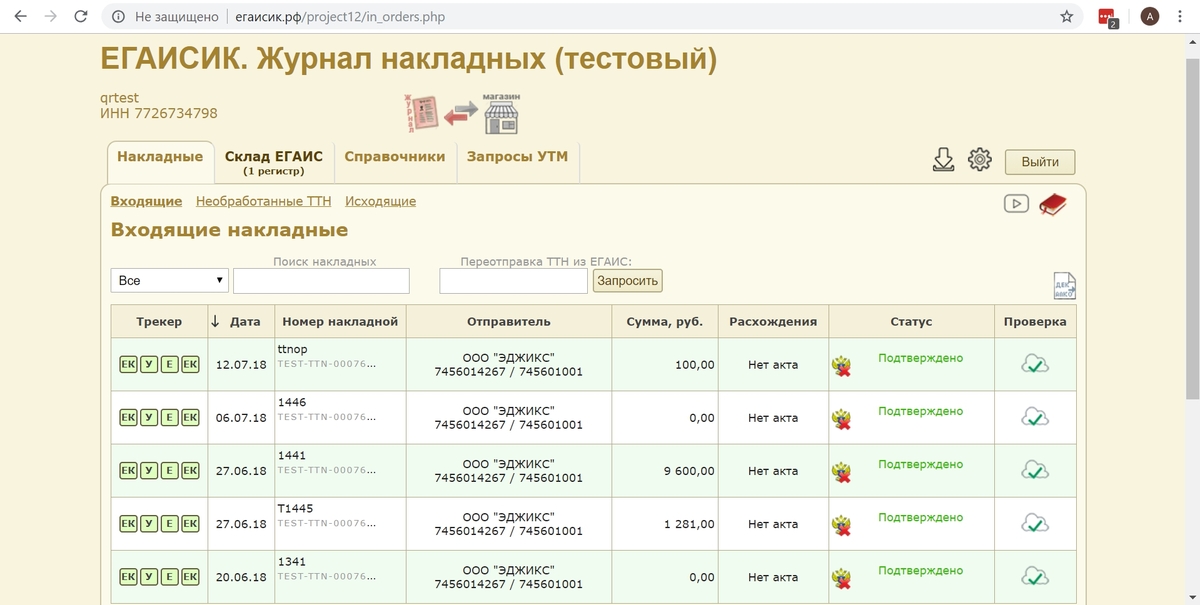This screenshot has height=605, width=1200.
Task: Click the download arrow icon near Выйти
Action: (943, 160)
